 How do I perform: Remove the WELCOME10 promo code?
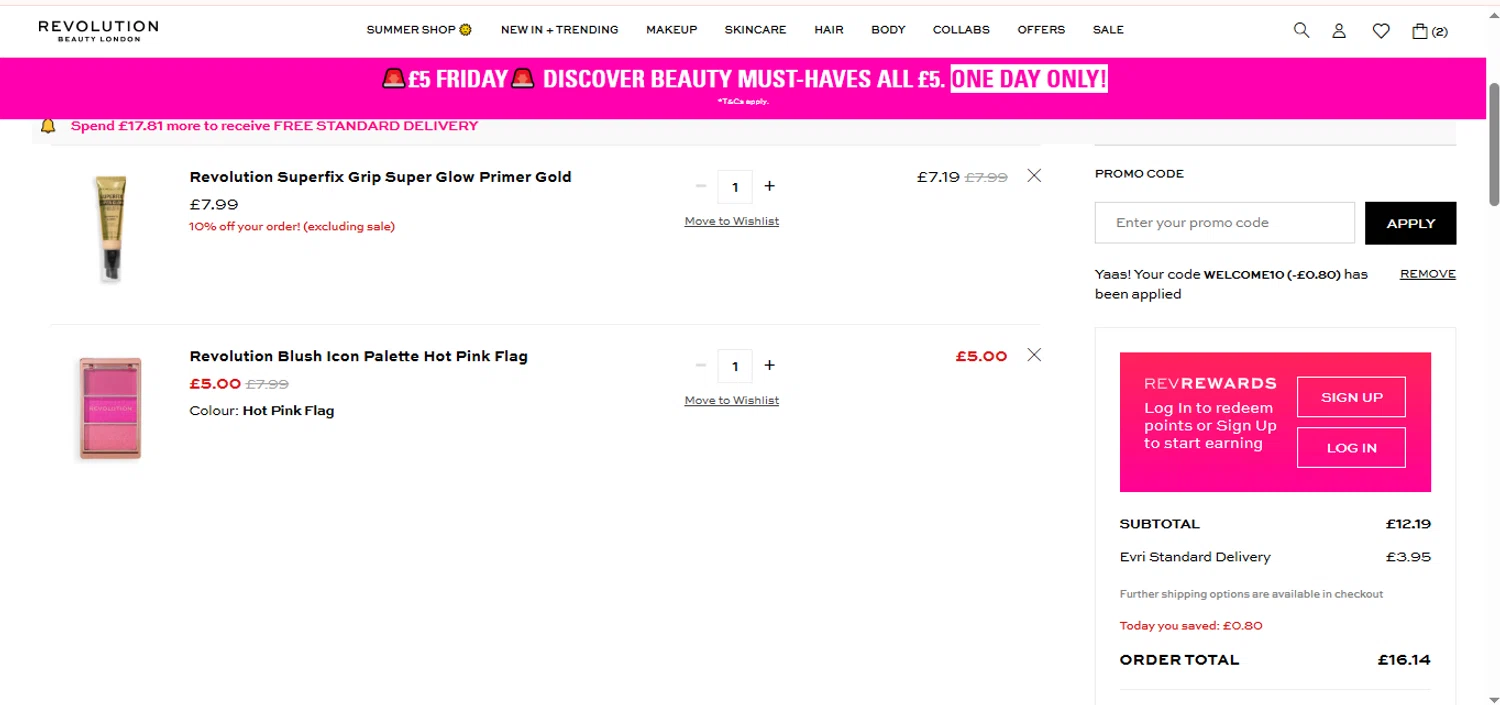(1427, 274)
